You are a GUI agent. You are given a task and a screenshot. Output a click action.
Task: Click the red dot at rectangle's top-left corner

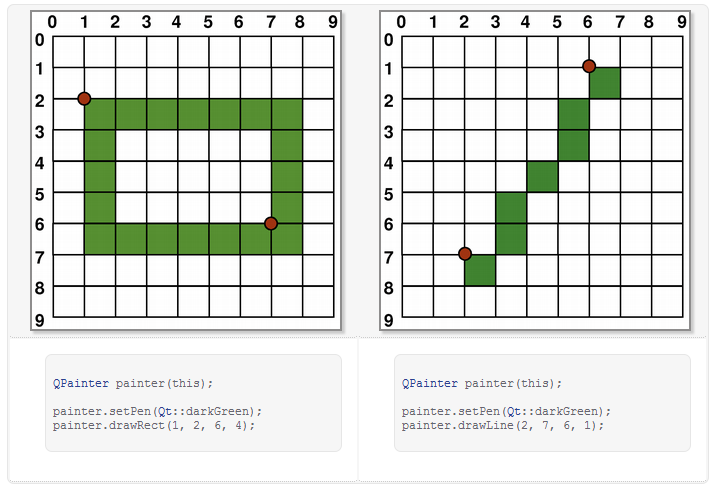click(x=84, y=98)
